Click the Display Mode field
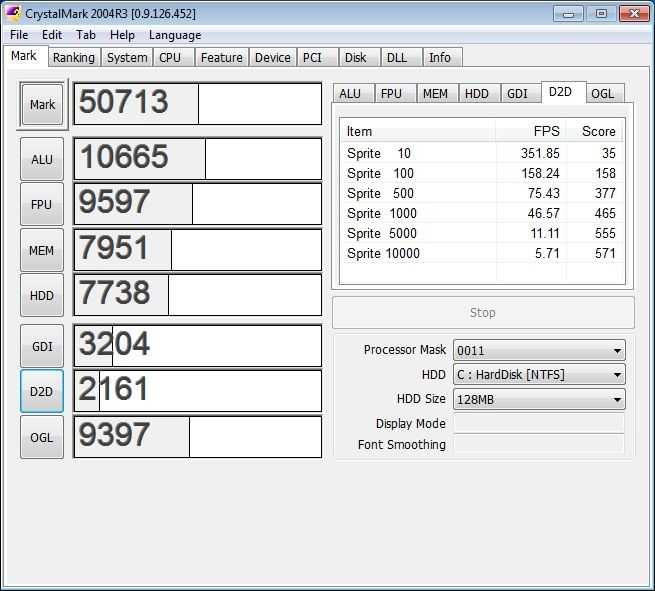 [x=539, y=424]
